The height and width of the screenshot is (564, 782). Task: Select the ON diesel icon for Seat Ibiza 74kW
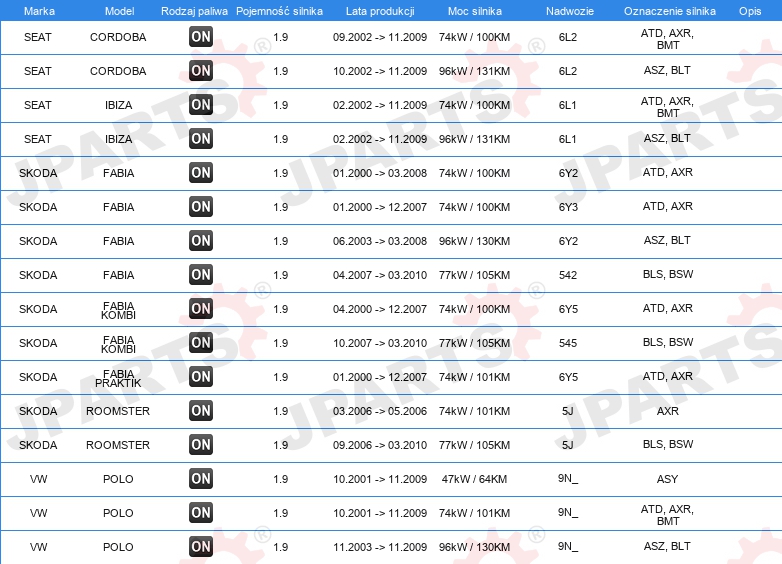201,105
